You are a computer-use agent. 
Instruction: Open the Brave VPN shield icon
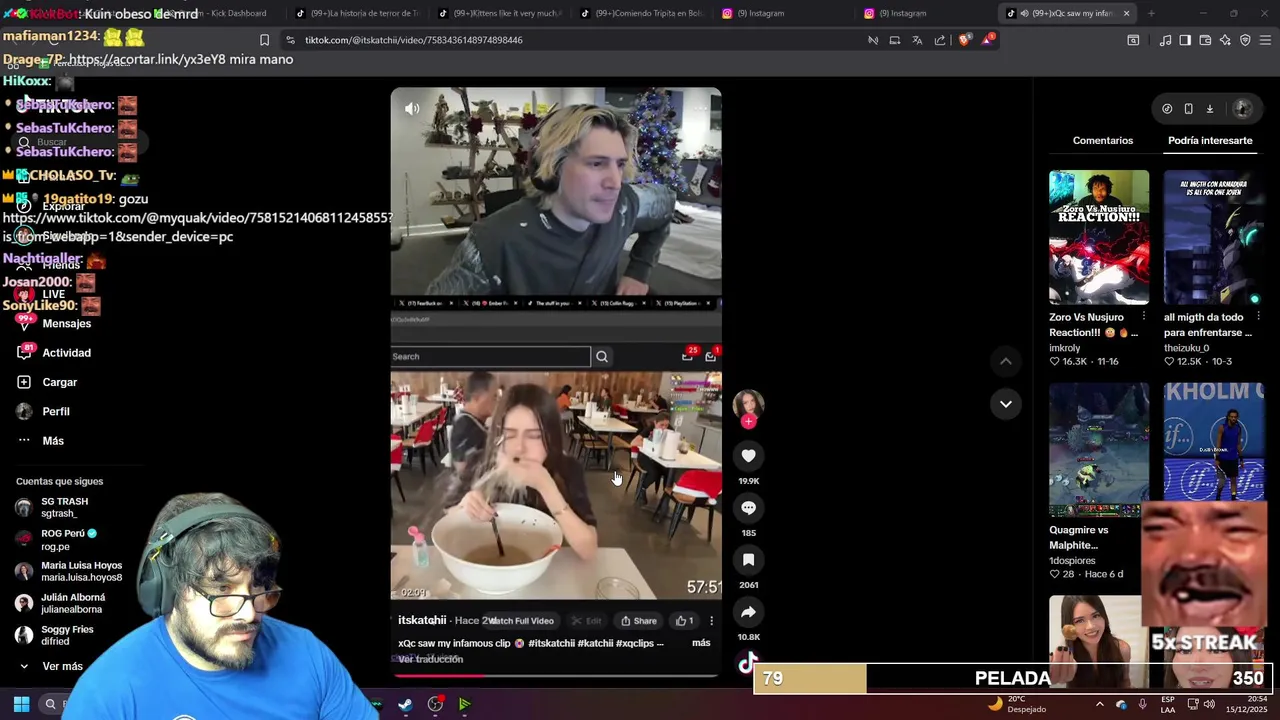click(x=1245, y=40)
